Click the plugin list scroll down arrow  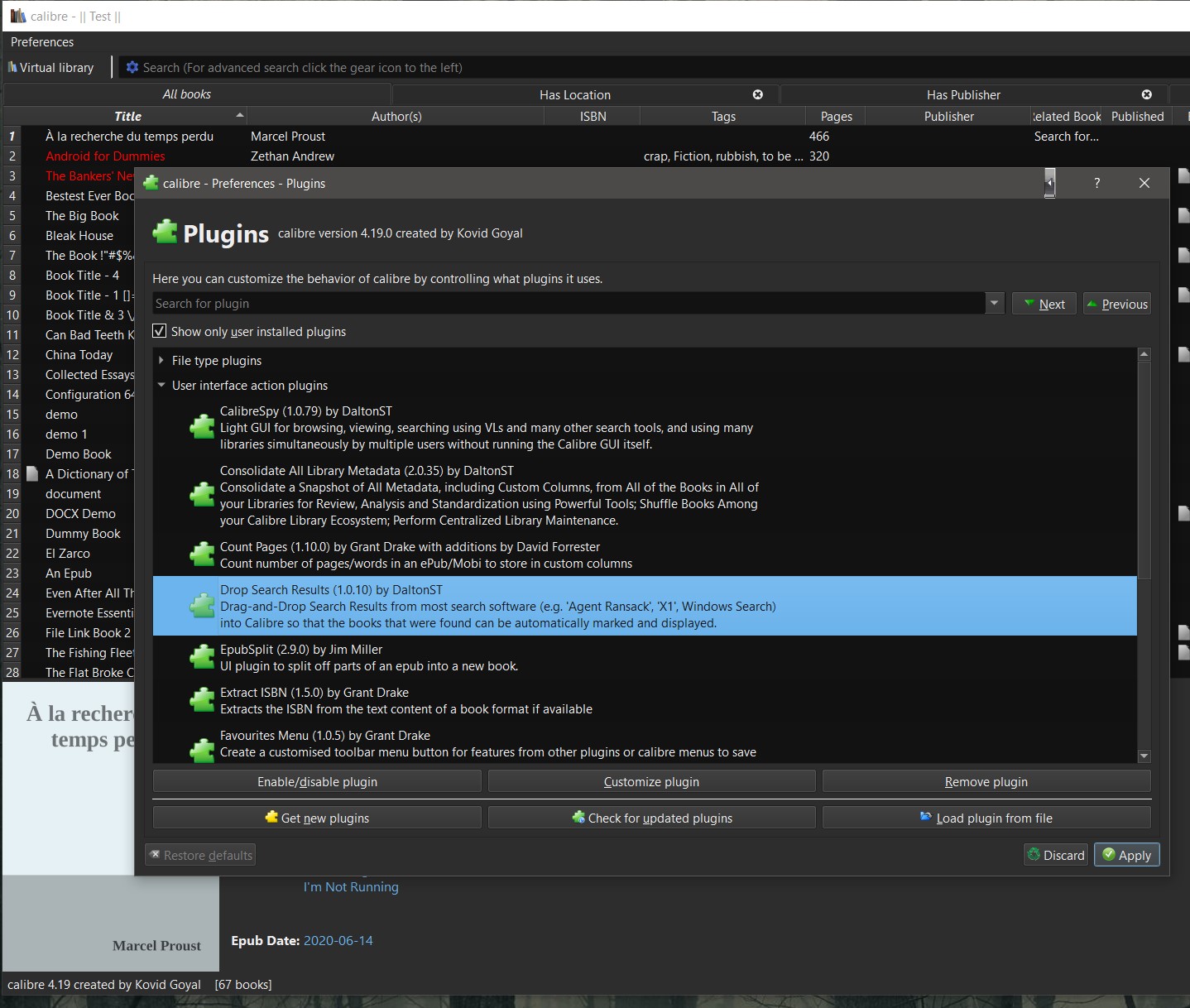click(1144, 756)
